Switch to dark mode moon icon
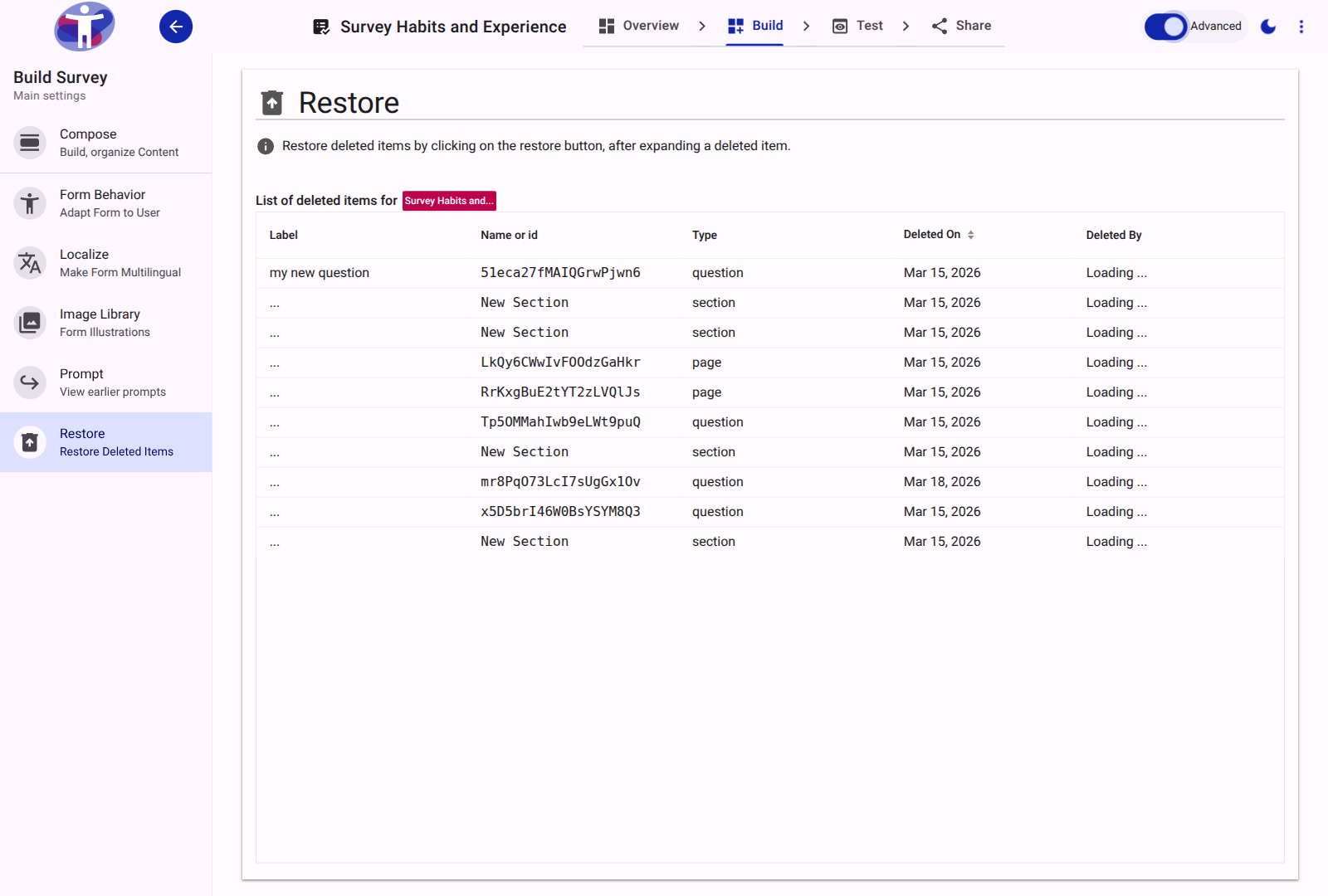The width and height of the screenshot is (1328, 896). point(1268,27)
